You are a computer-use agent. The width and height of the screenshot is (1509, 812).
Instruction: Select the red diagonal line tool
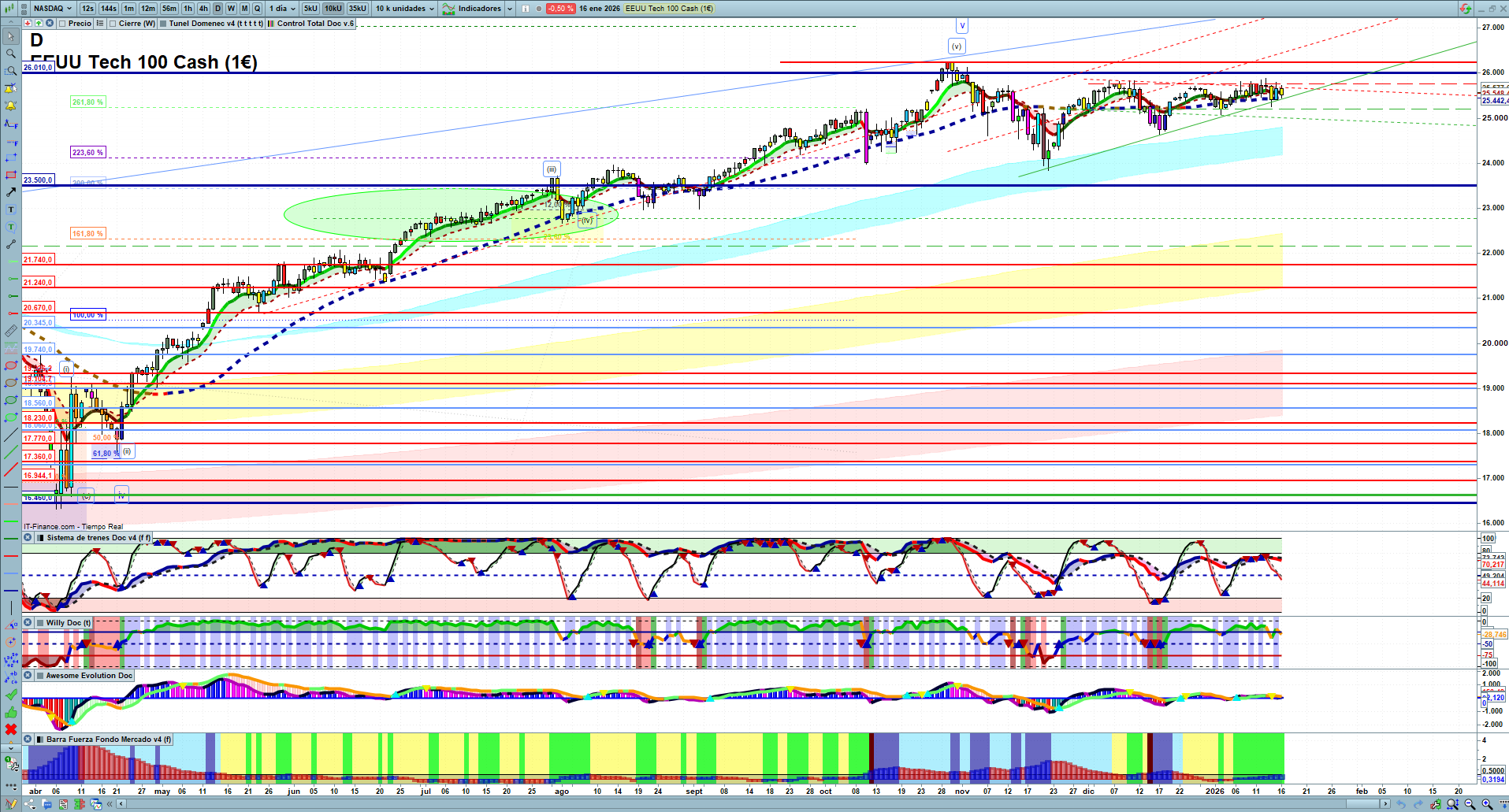[x=11, y=469]
